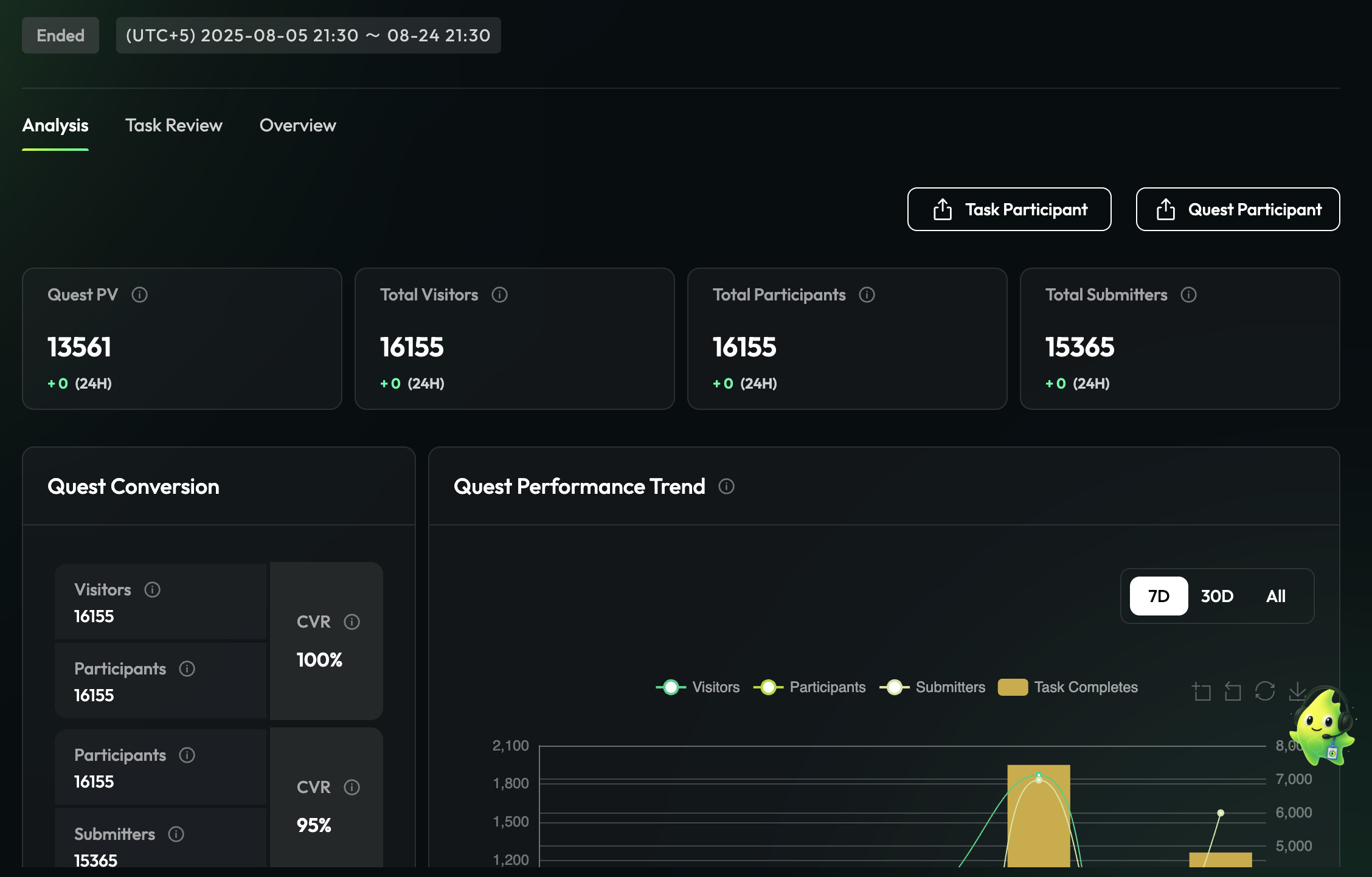Screen dimensions: 1372x877
Task: Click the chart zoom reset icon
Action: pyautogui.click(x=1233, y=692)
